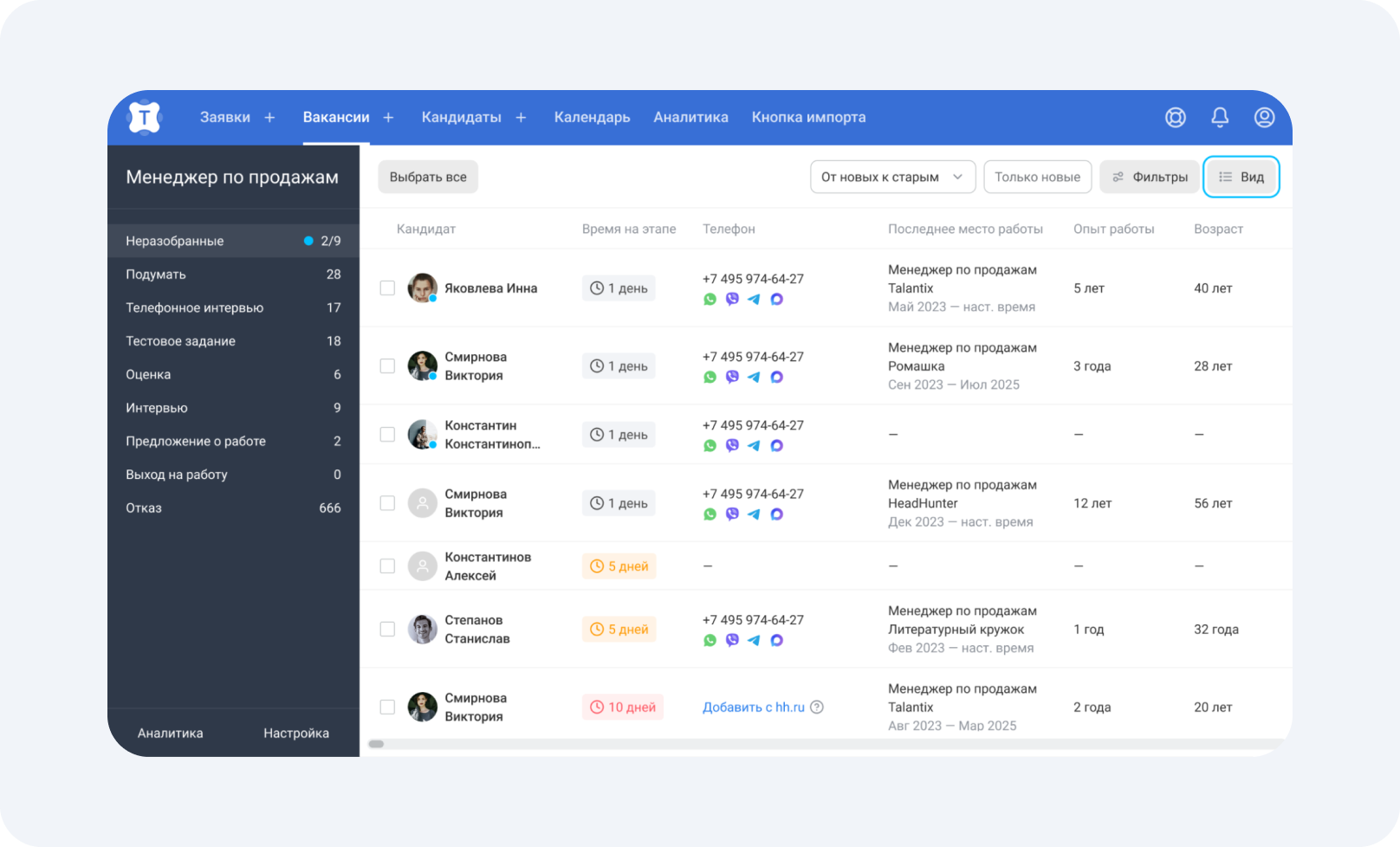Image resolution: width=1400 pixels, height=847 pixels.
Task: Click help icon beside Добавить с hh.ru
Action: point(816,707)
